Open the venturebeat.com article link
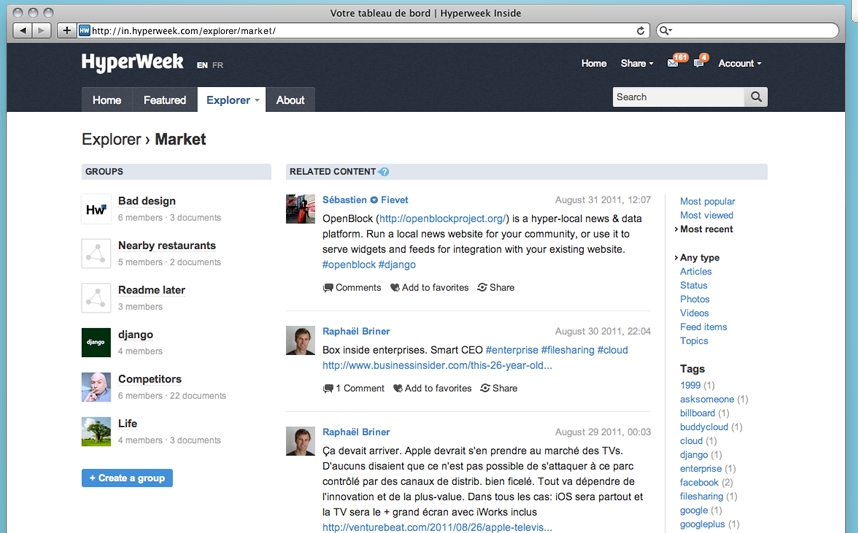This screenshot has width=858, height=533. click(x=437, y=528)
